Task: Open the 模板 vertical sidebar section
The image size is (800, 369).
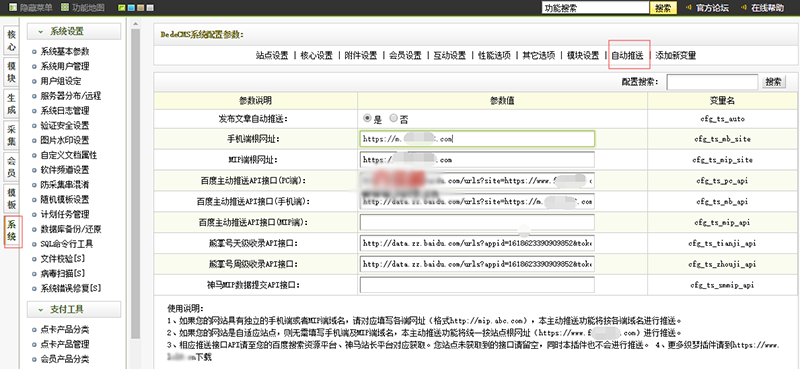Action: pyautogui.click(x=12, y=198)
